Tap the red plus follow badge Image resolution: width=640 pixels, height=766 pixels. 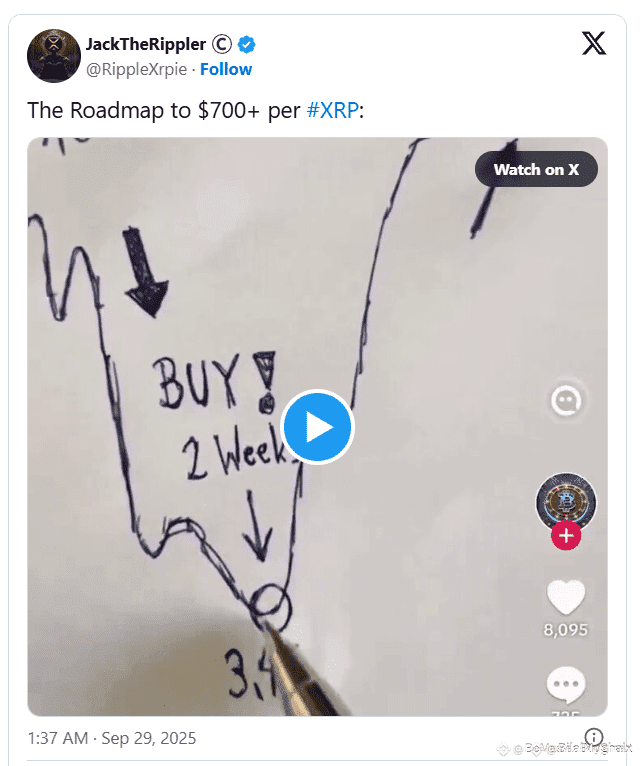click(x=566, y=535)
